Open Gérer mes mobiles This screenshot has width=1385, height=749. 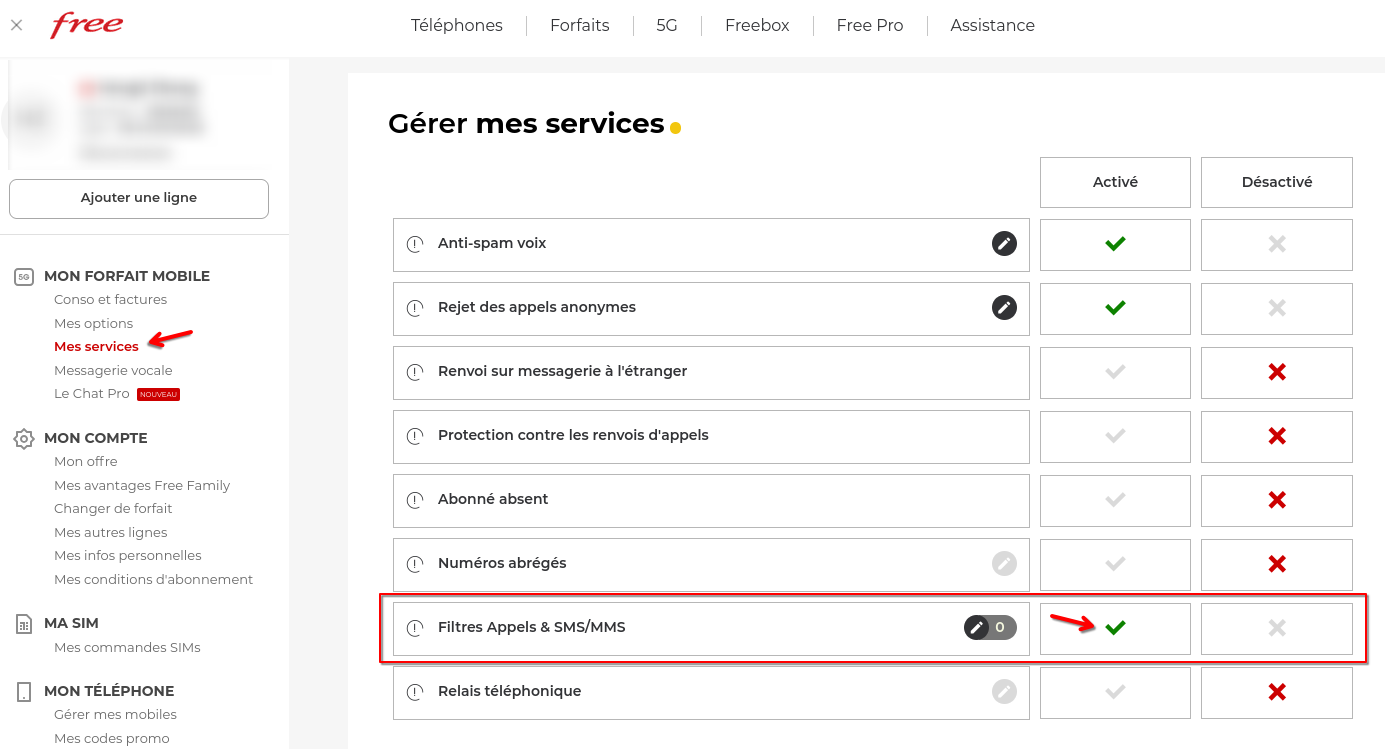115,715
